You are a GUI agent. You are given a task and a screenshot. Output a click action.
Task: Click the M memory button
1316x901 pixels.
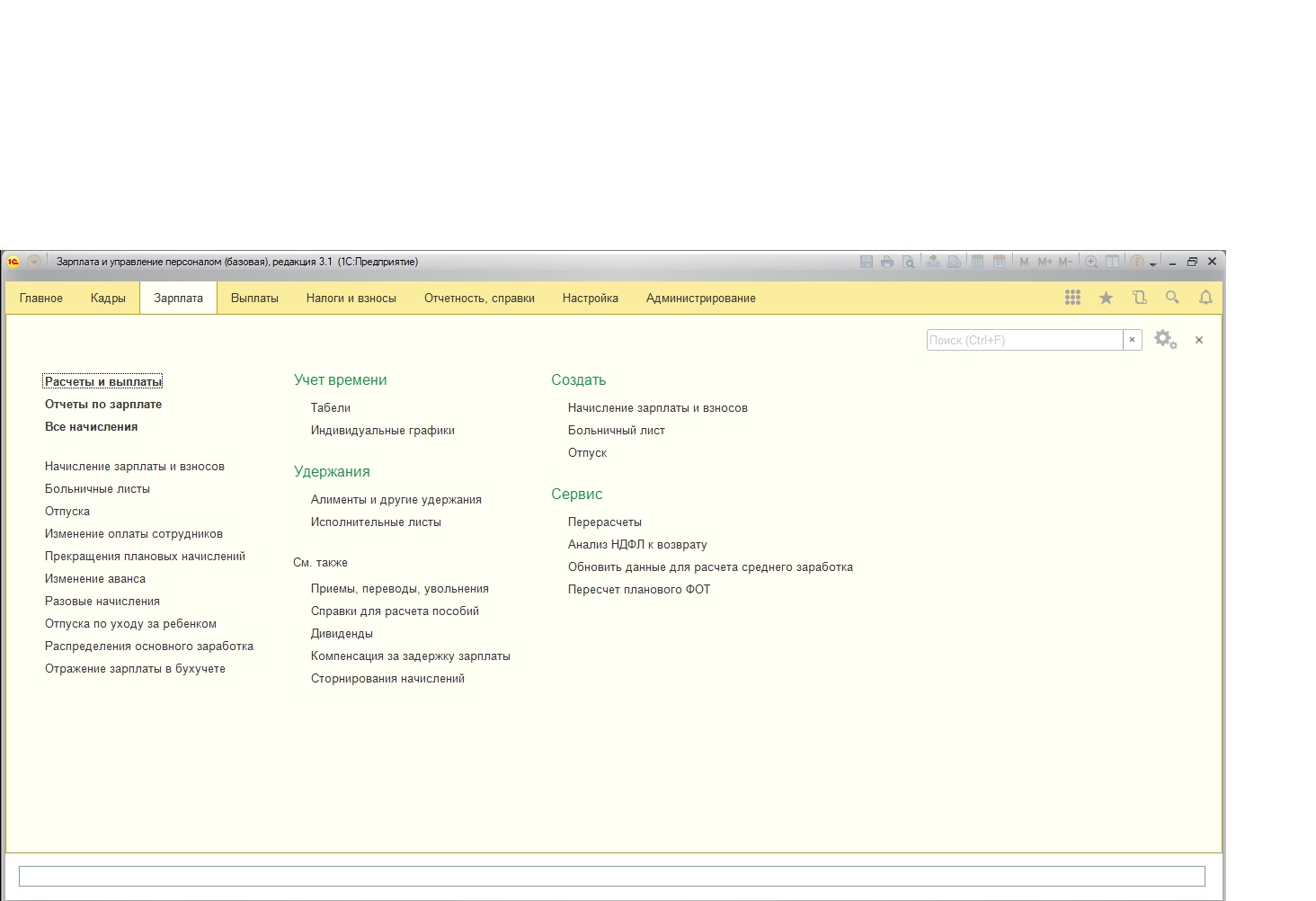click(1024, 262)
